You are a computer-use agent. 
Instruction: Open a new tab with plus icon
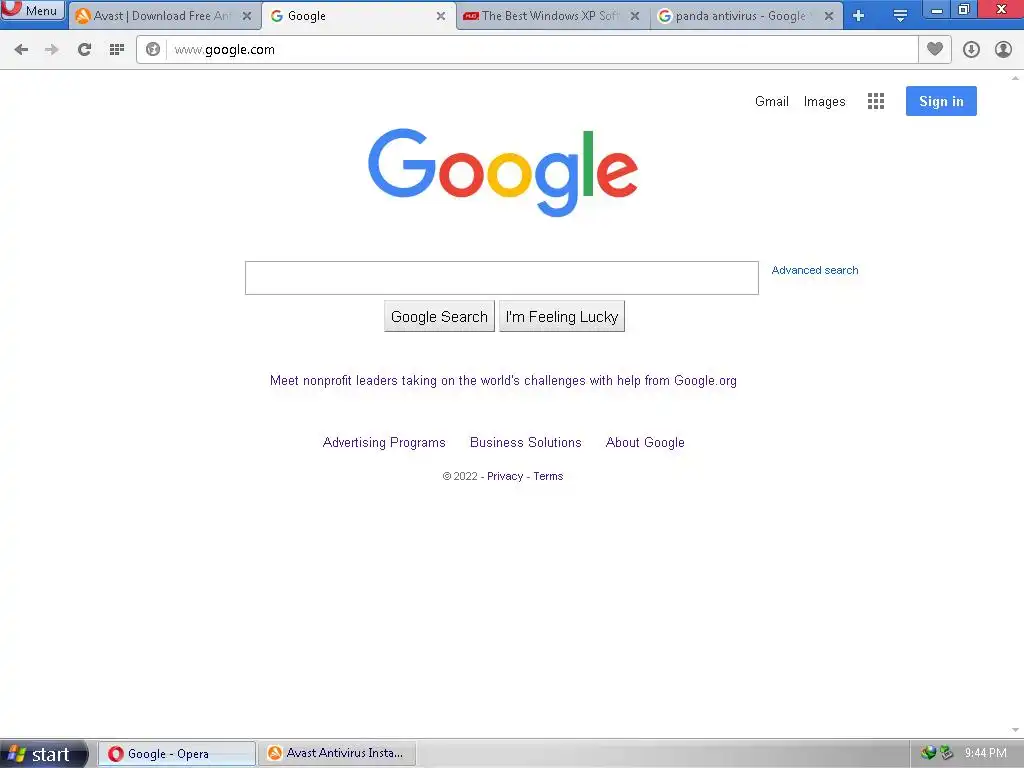point(859,16)
